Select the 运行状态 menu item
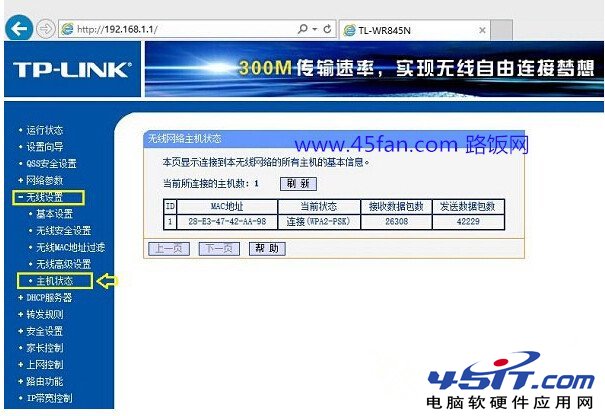Image resolution: width=605 pixels, height=416 pixels. [x=44, y=130]
